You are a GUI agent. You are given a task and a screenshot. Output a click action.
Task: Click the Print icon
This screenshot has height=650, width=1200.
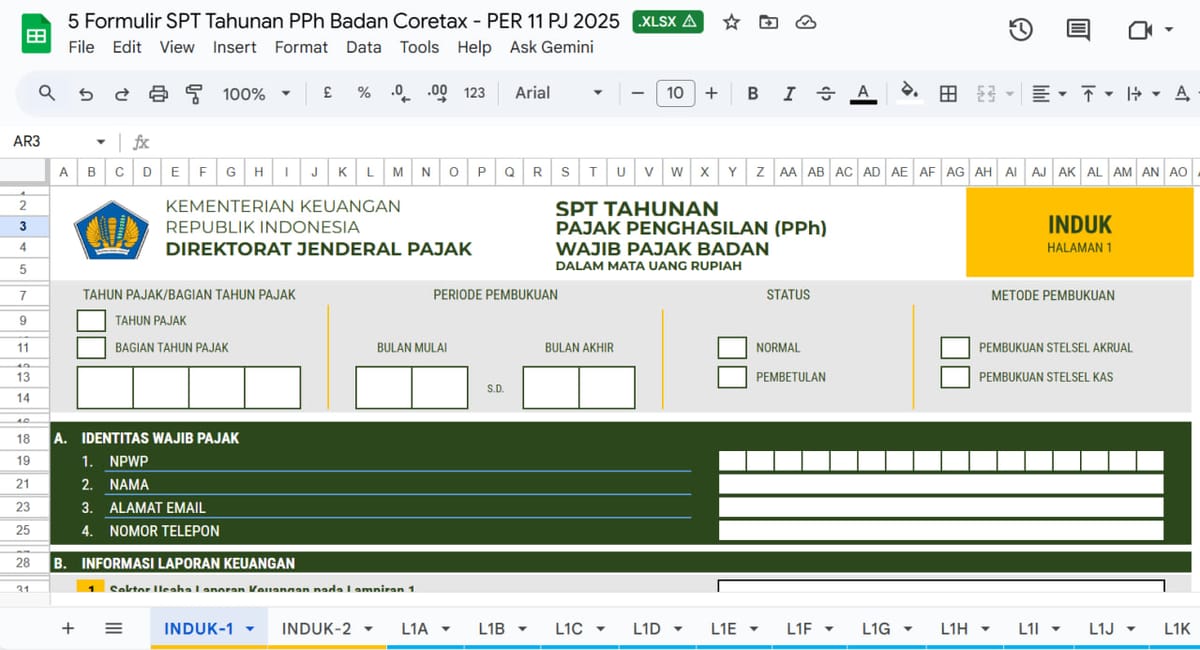159,92
